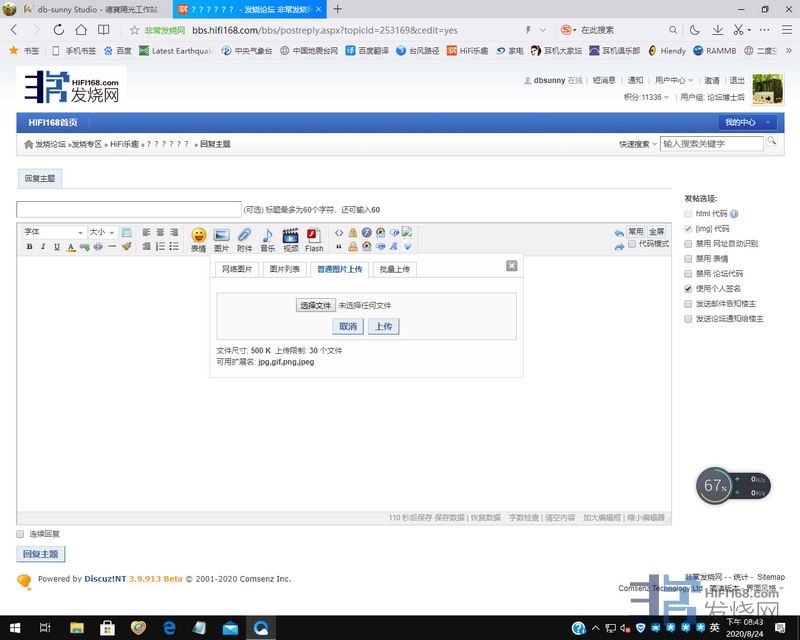This screenshot has width=800, height=640.
Task: Uncheck the 使用个人签名 option
Action: (688, 289)
